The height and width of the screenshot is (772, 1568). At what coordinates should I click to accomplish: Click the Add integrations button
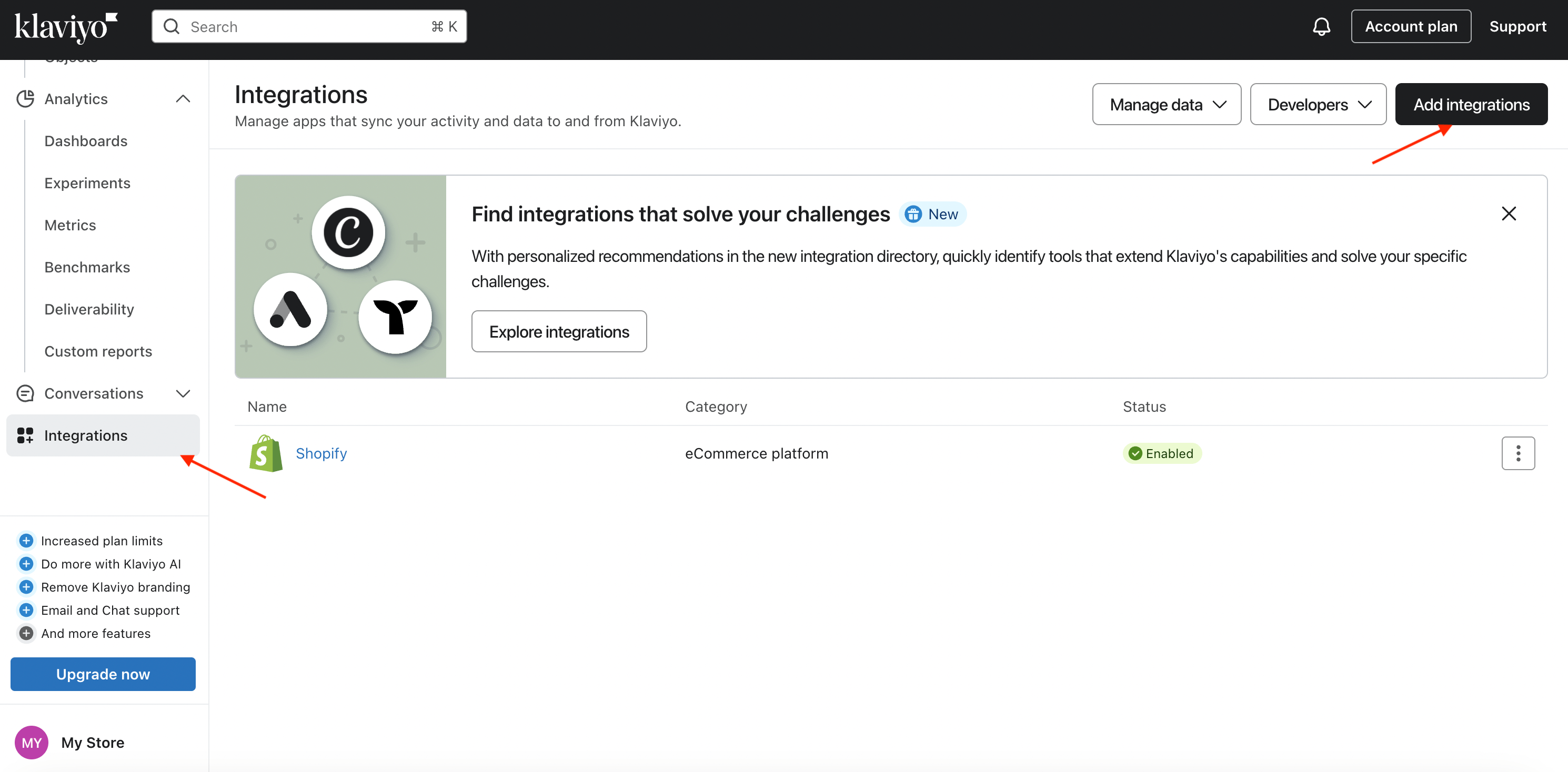(x=1471, y=104)
